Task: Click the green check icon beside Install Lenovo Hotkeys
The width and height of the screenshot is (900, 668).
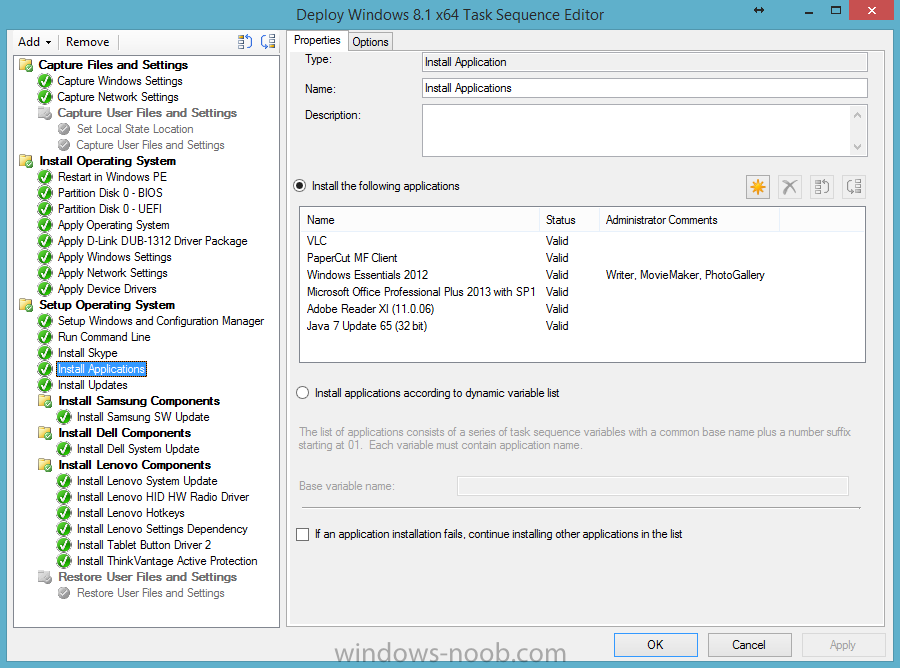Action: click(64, 513)
